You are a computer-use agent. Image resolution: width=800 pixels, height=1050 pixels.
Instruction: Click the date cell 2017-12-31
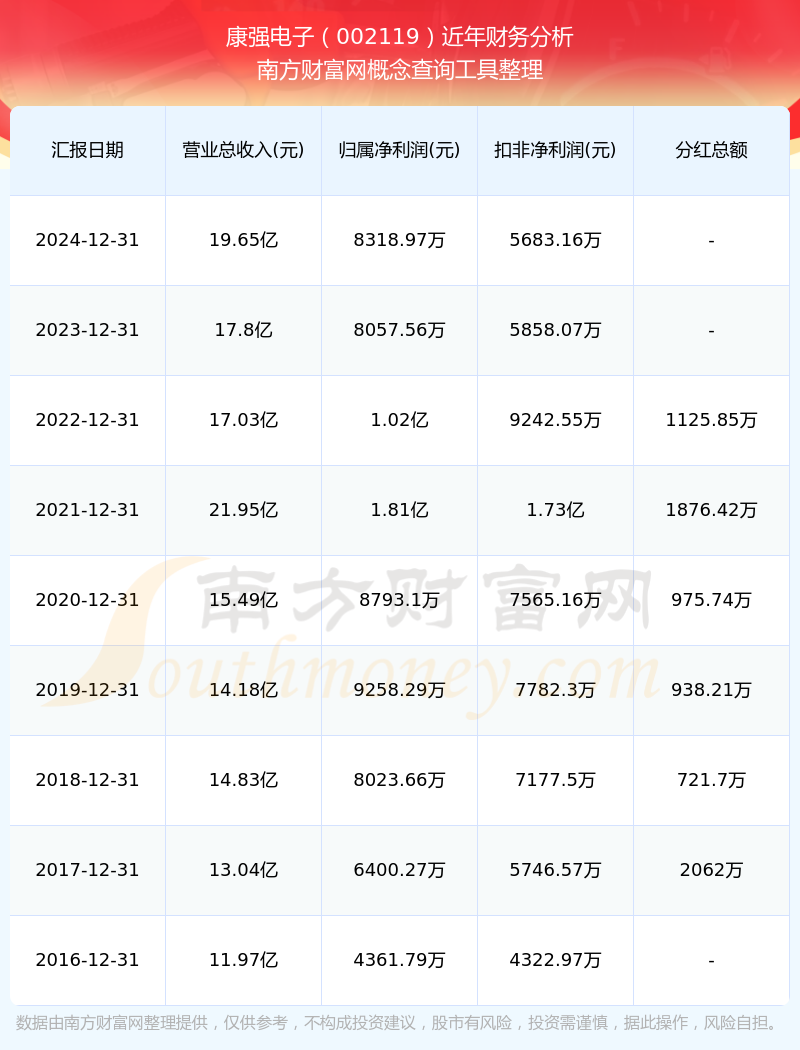88,870
